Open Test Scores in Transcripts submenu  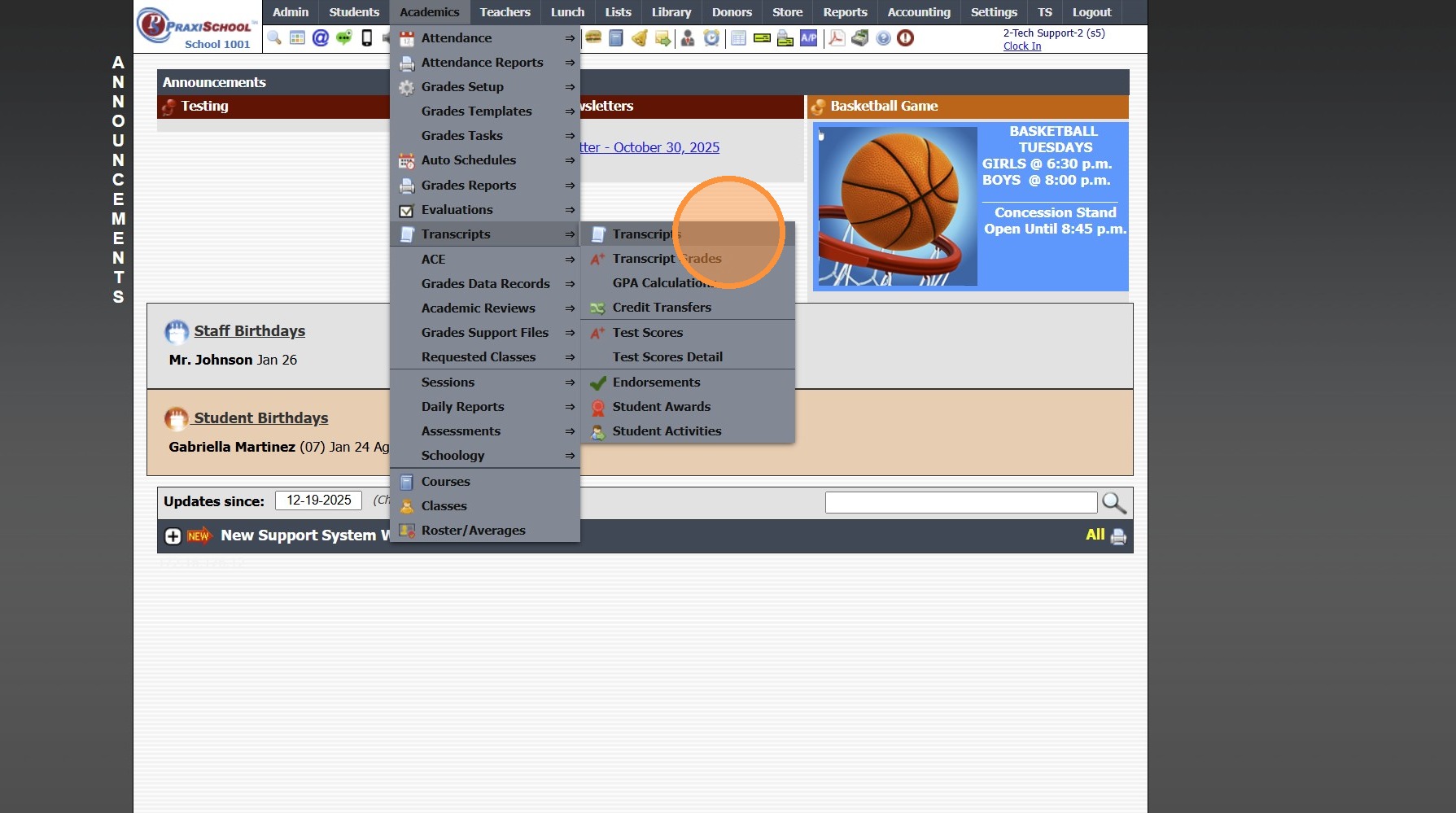pyautogui.click(x=688, y=333)
